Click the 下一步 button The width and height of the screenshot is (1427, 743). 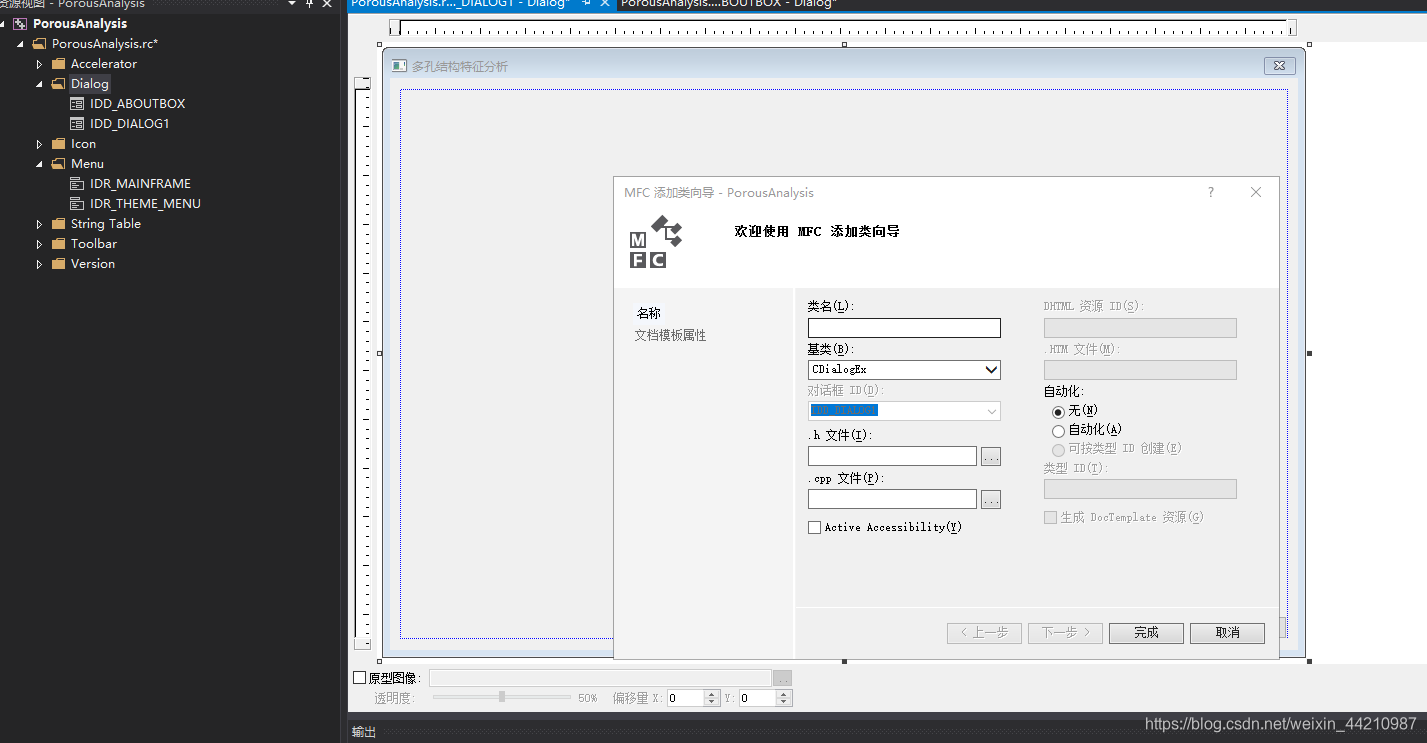tap(1065, 633)
